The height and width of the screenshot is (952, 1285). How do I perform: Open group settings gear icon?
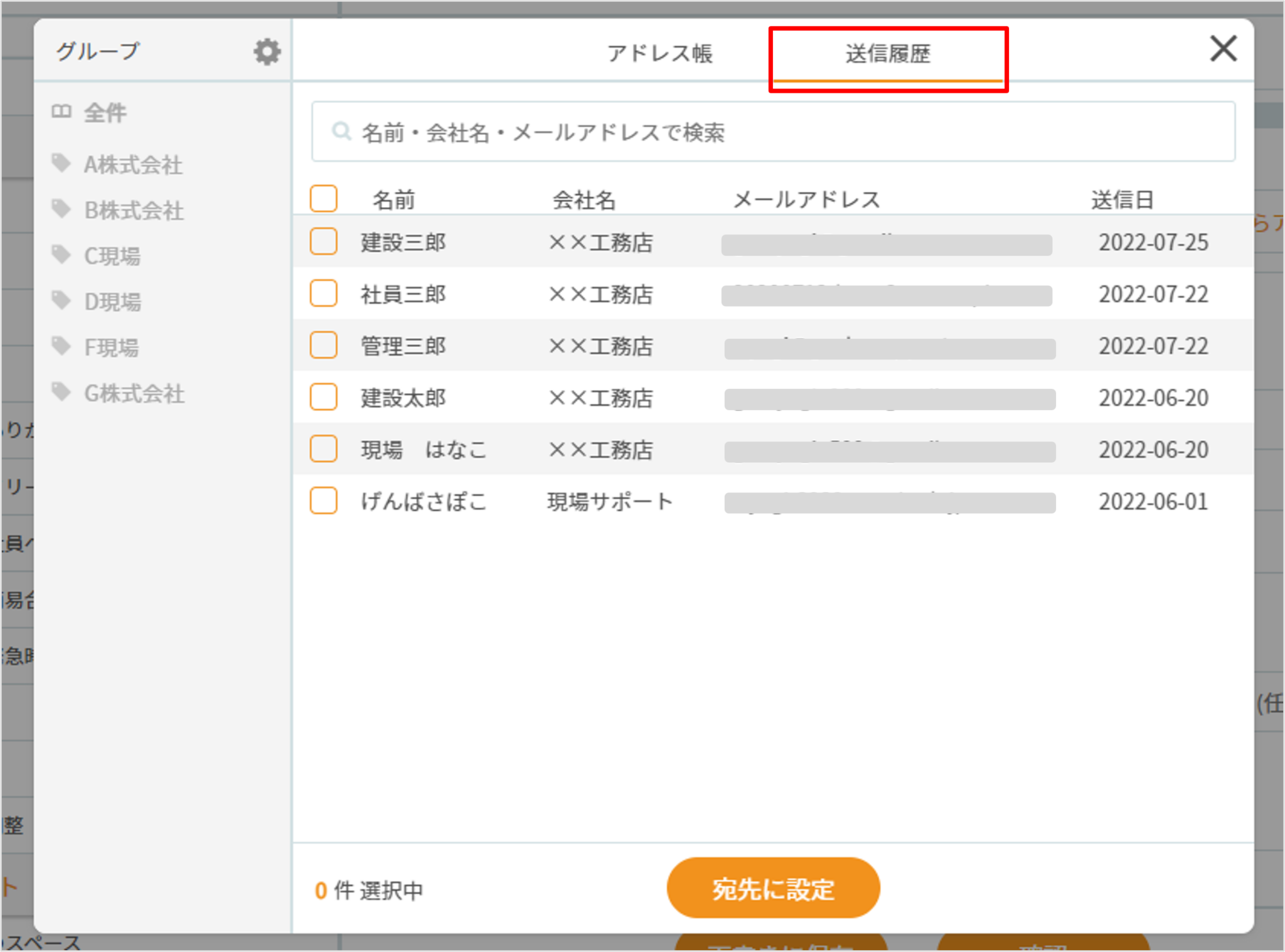tap(267, 51)
